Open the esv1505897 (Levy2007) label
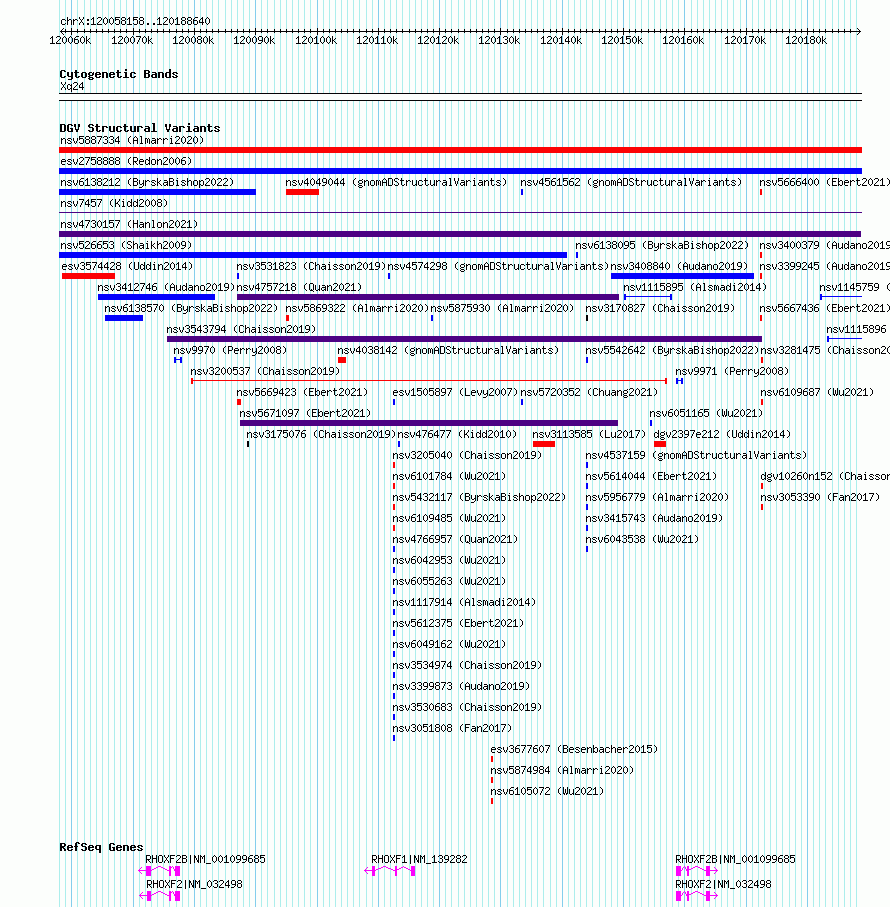The image size is (890, 907). pyautogui.click(x=455, y=392)
